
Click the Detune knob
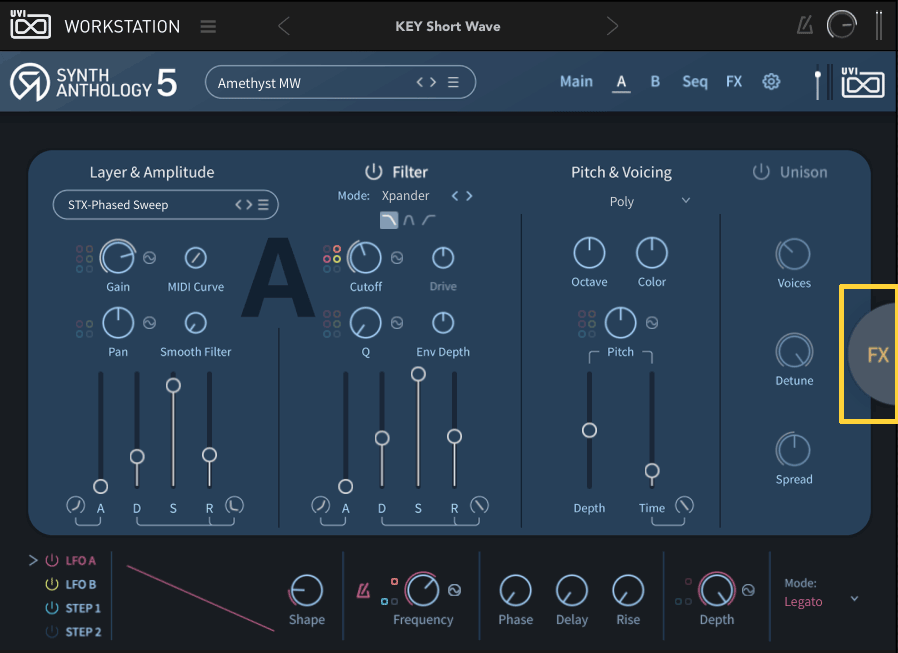point(794,351)
